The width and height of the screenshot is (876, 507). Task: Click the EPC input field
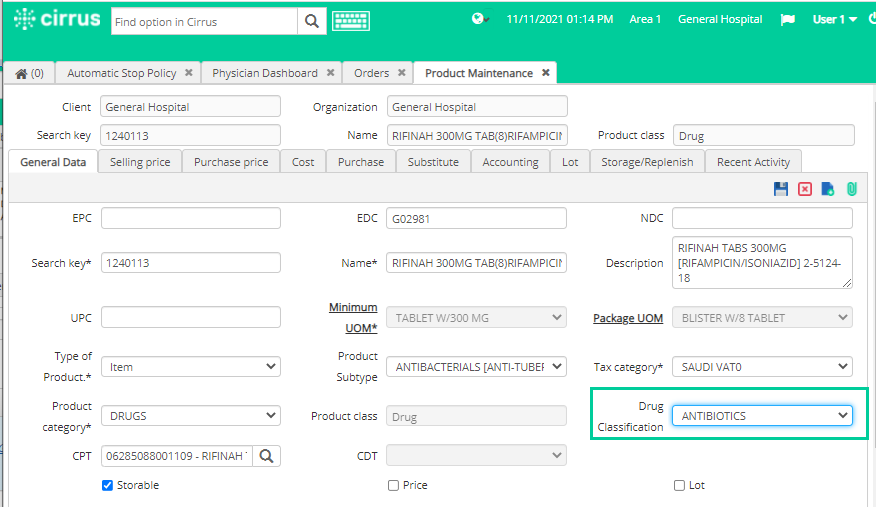tap(191, 218)
